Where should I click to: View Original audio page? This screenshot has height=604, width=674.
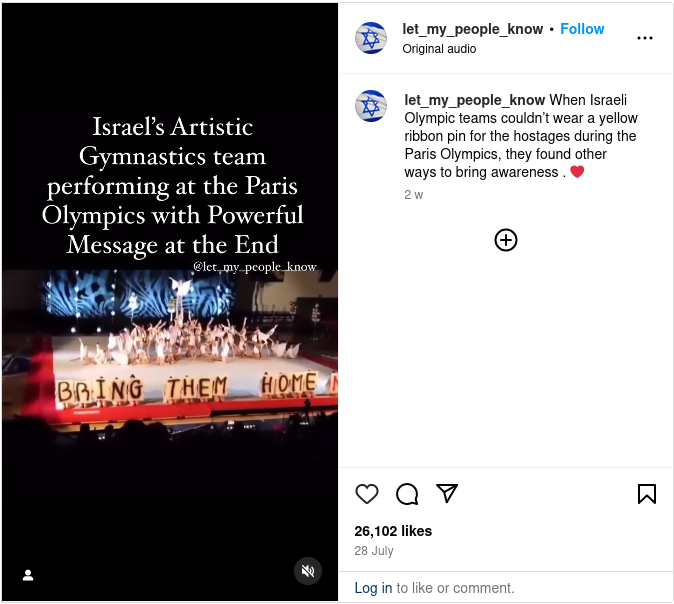click(439, 49)
